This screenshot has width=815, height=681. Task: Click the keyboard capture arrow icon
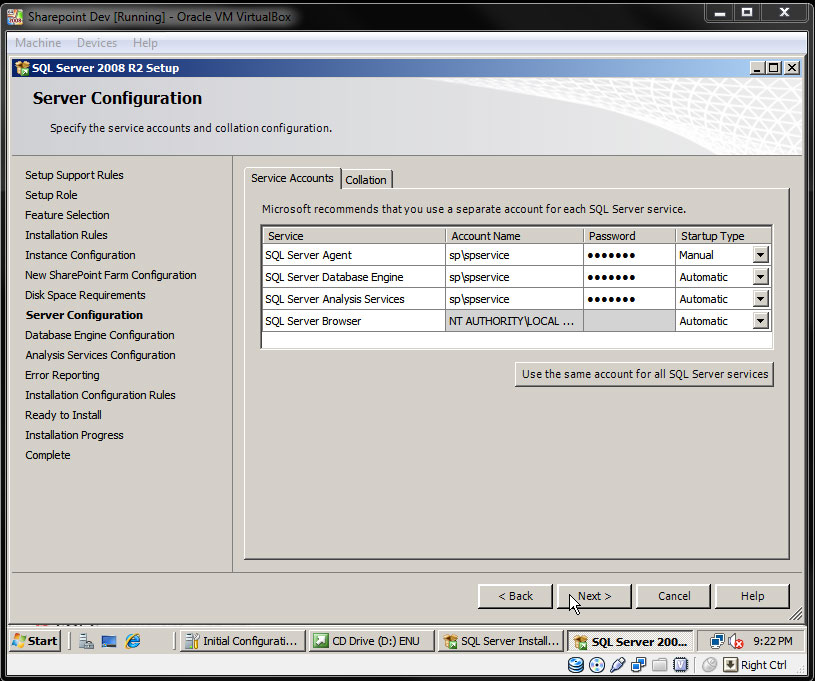click(730, 665)
